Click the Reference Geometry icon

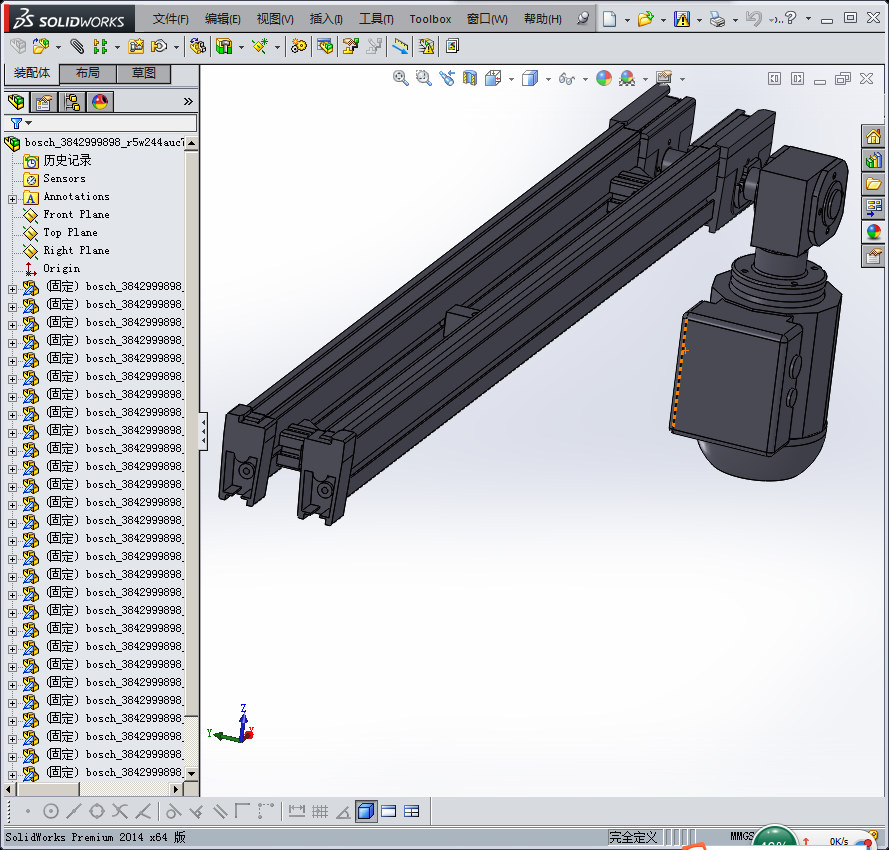260,46
